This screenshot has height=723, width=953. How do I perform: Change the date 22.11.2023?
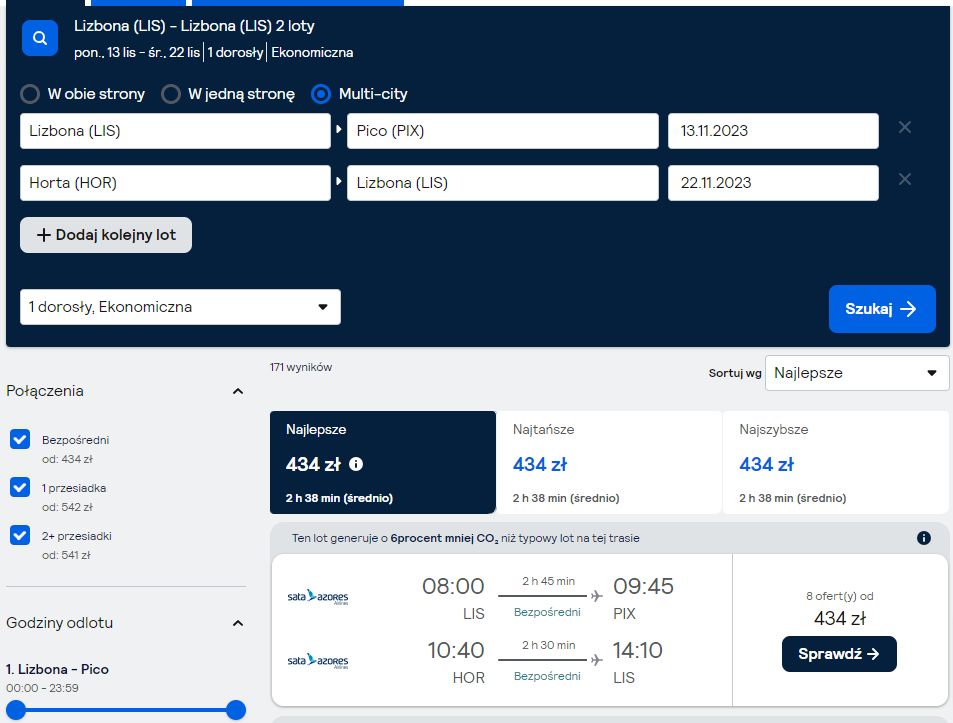pyautogui.click(x=773, y=183)
